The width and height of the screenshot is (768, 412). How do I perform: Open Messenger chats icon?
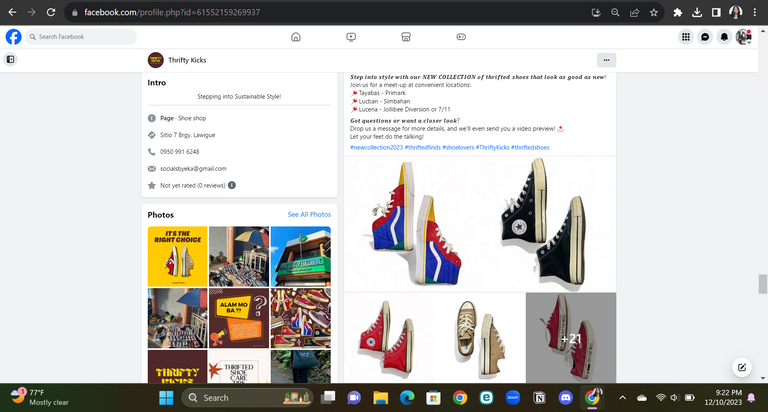[x=705, y=37]
